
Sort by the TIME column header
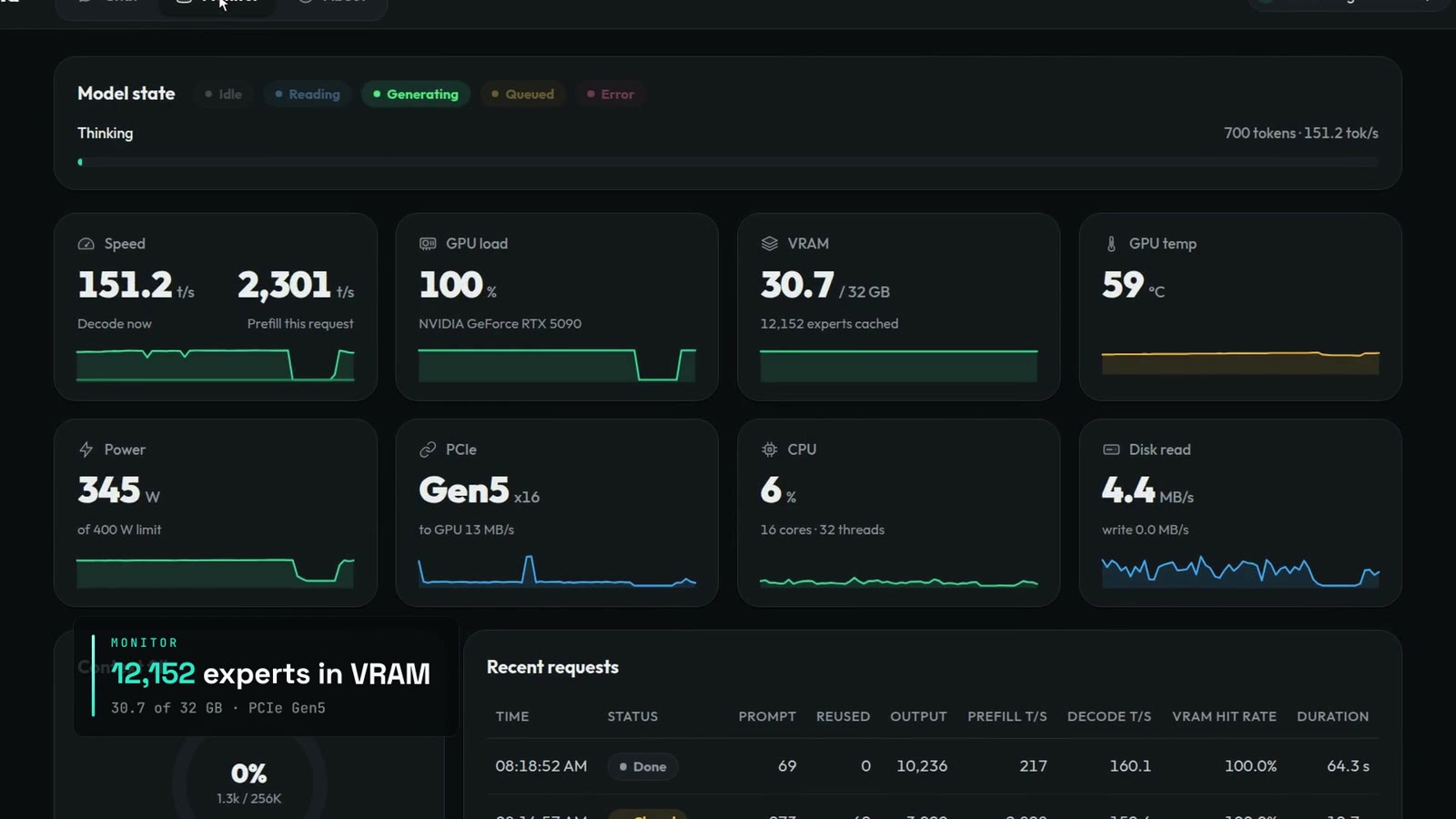[512, 716]
